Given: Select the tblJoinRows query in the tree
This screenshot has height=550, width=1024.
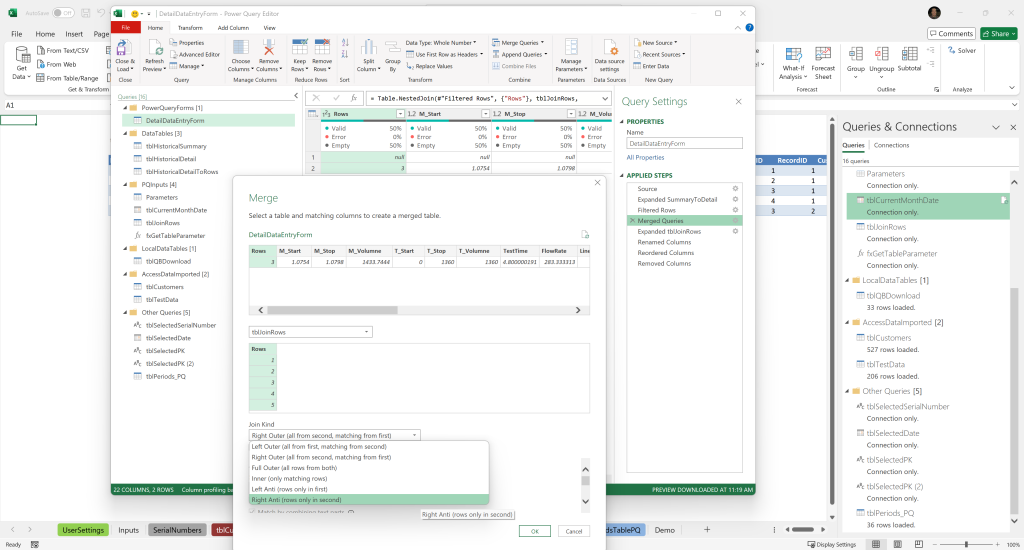Looking at the screenshot, I should 163,223.
